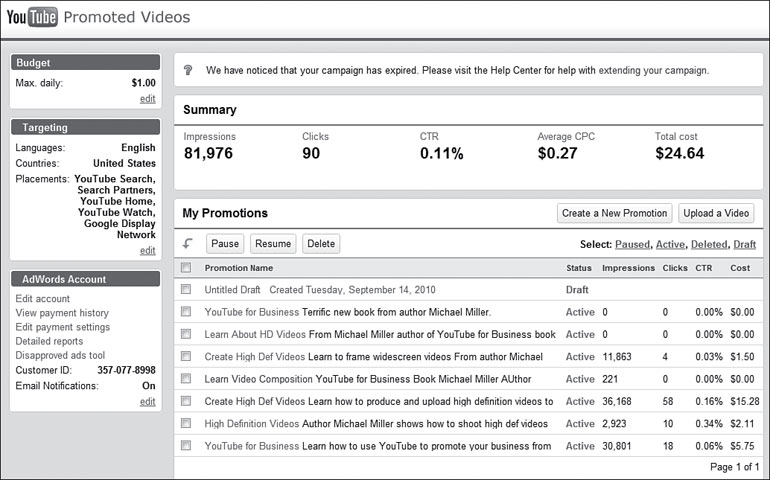The height and width of the screenshot is (480, 770).
Task: Click the summary impressions value 81,976
Action: [208, 153]
